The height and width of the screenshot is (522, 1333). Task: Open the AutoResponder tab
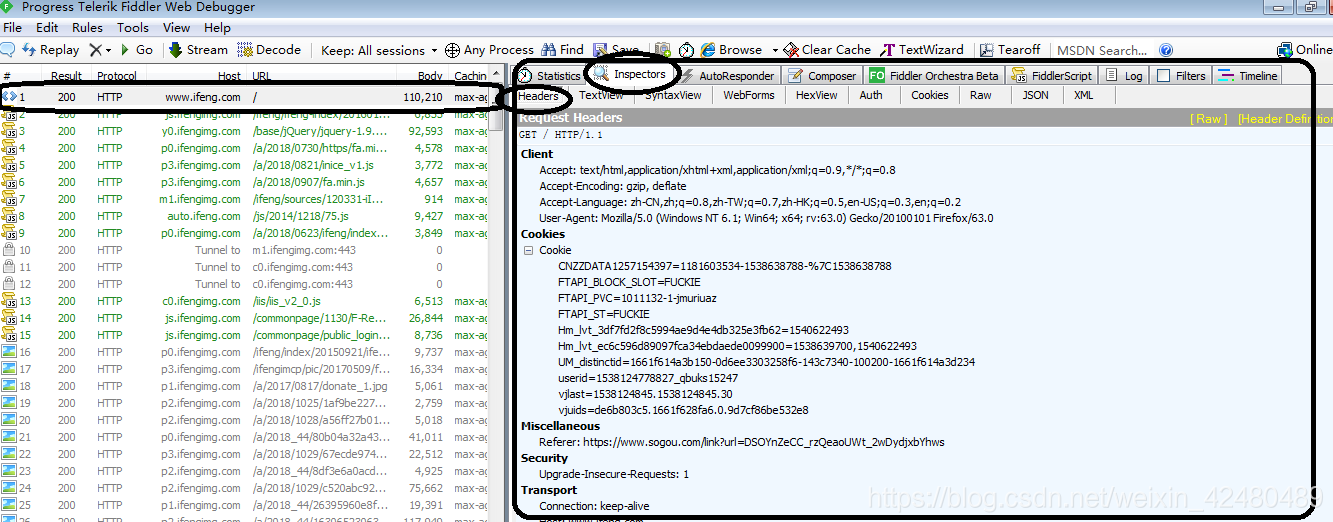coord(728,76)
